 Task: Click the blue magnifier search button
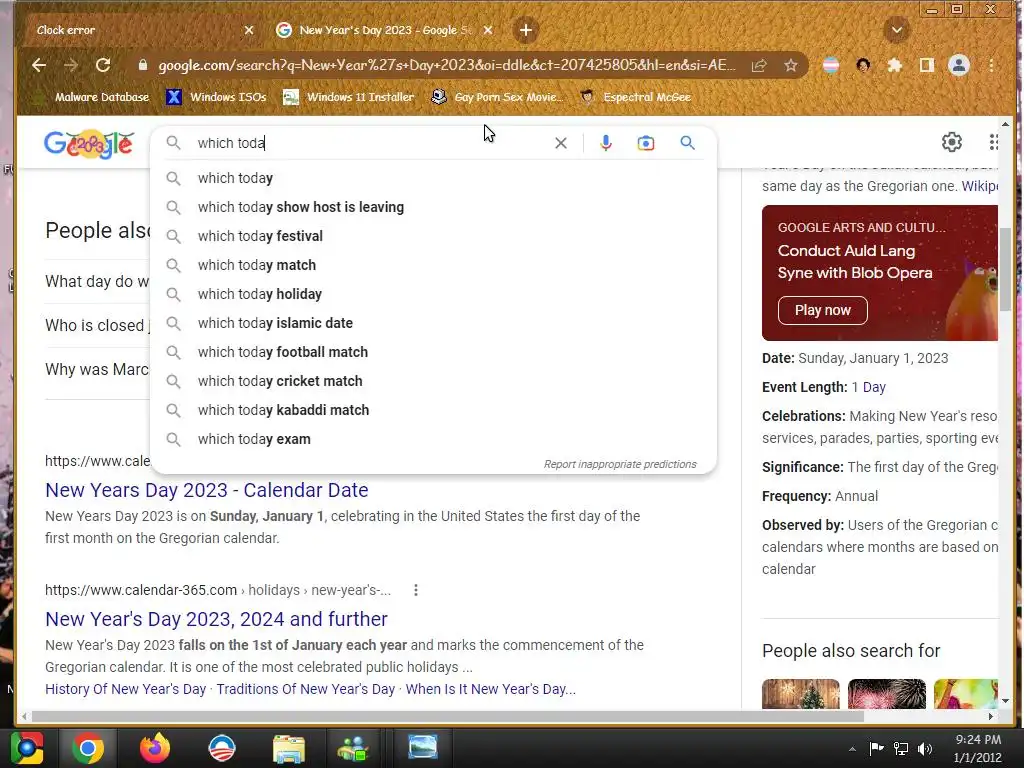click(x=688, y=143)
